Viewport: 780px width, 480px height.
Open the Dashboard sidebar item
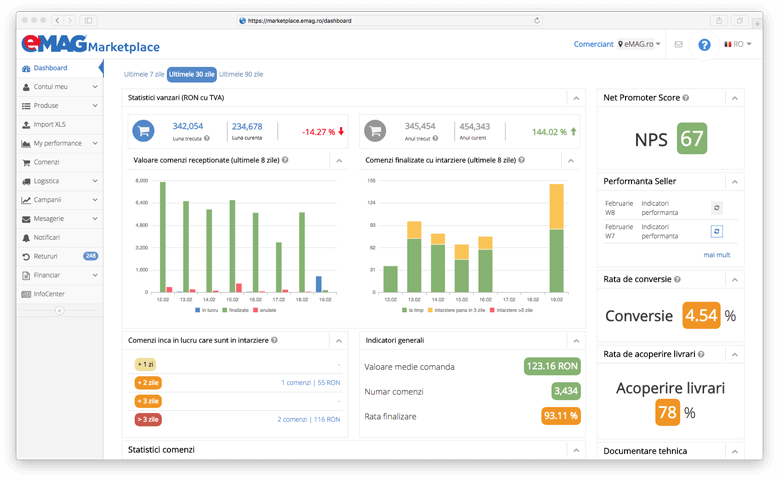click(x=59, y=68)
